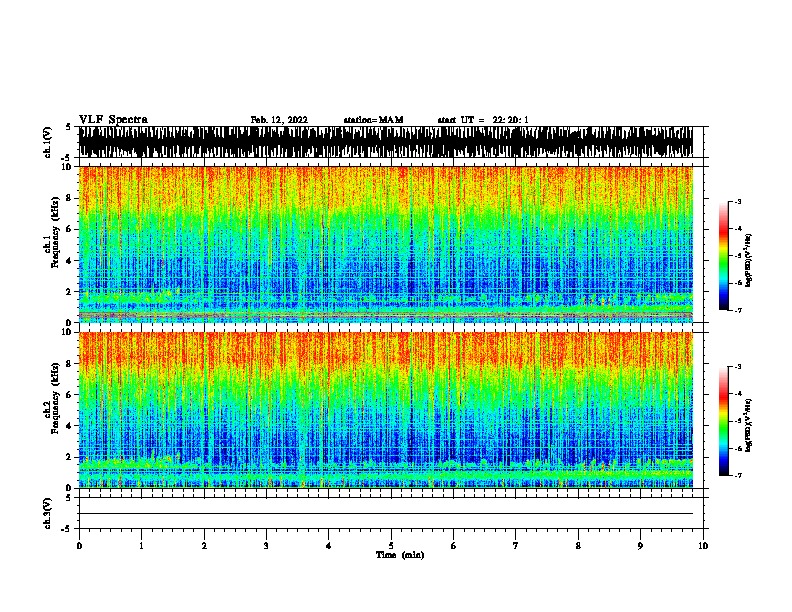Click inside the ch.1 spectrogram plot

point(386,244)
